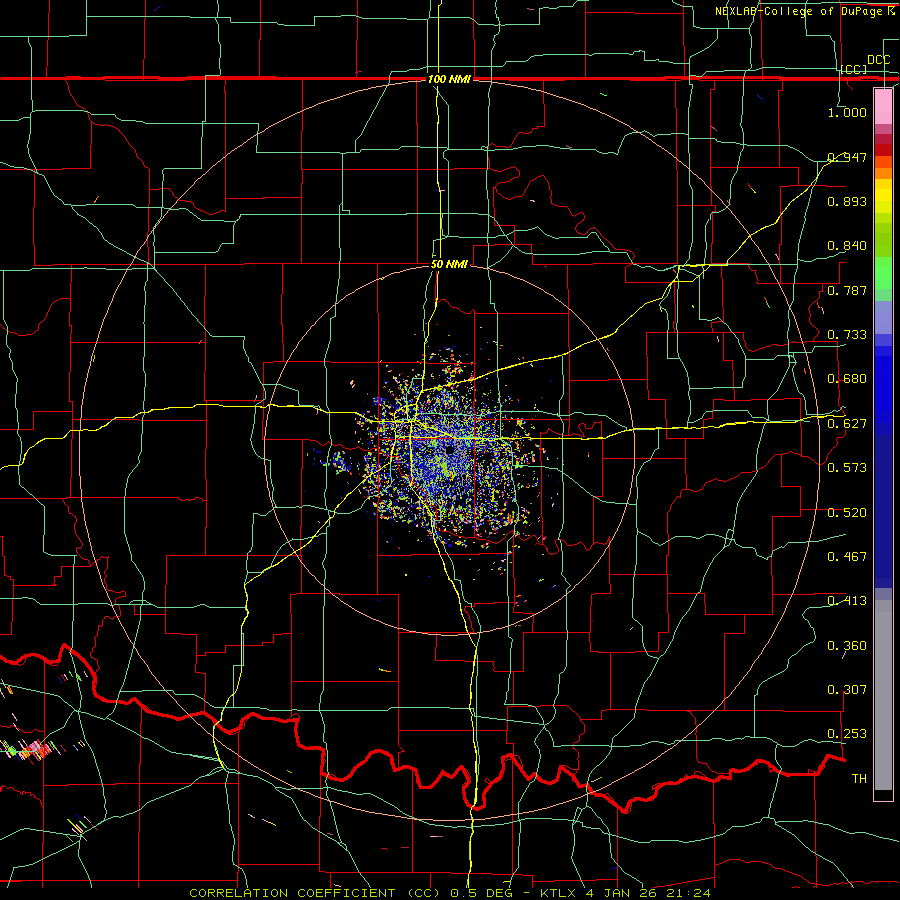Screen dimensions: 900x900
Task: Click the 0.520 scale value
Action: [x=847, y=513]
